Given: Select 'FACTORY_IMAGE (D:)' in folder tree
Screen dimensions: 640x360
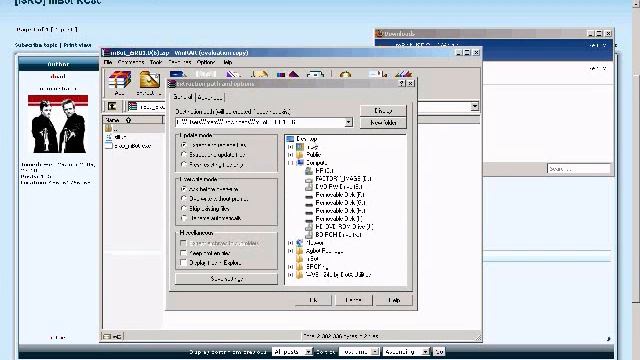Looking at the screenshot, I should coord(343,179).
